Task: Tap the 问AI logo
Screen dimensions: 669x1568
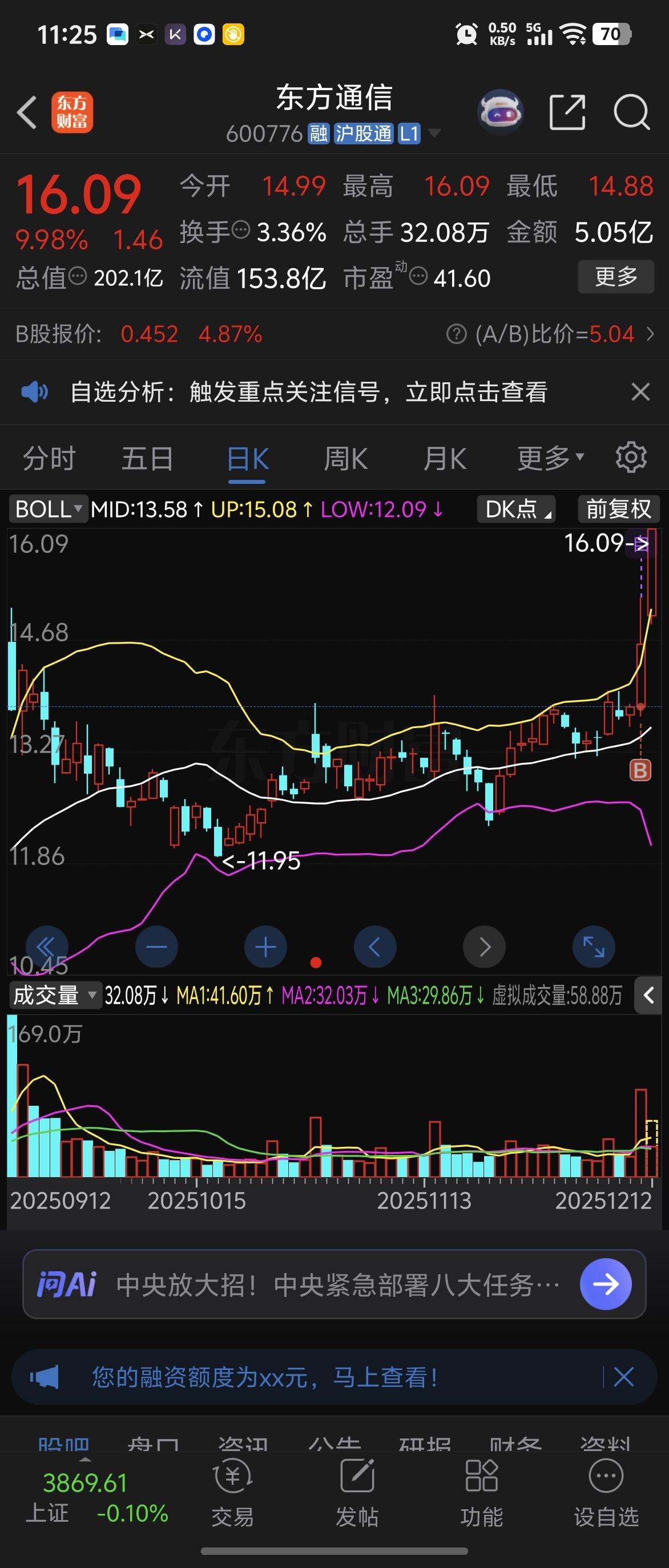Action: coord(66,1284)
